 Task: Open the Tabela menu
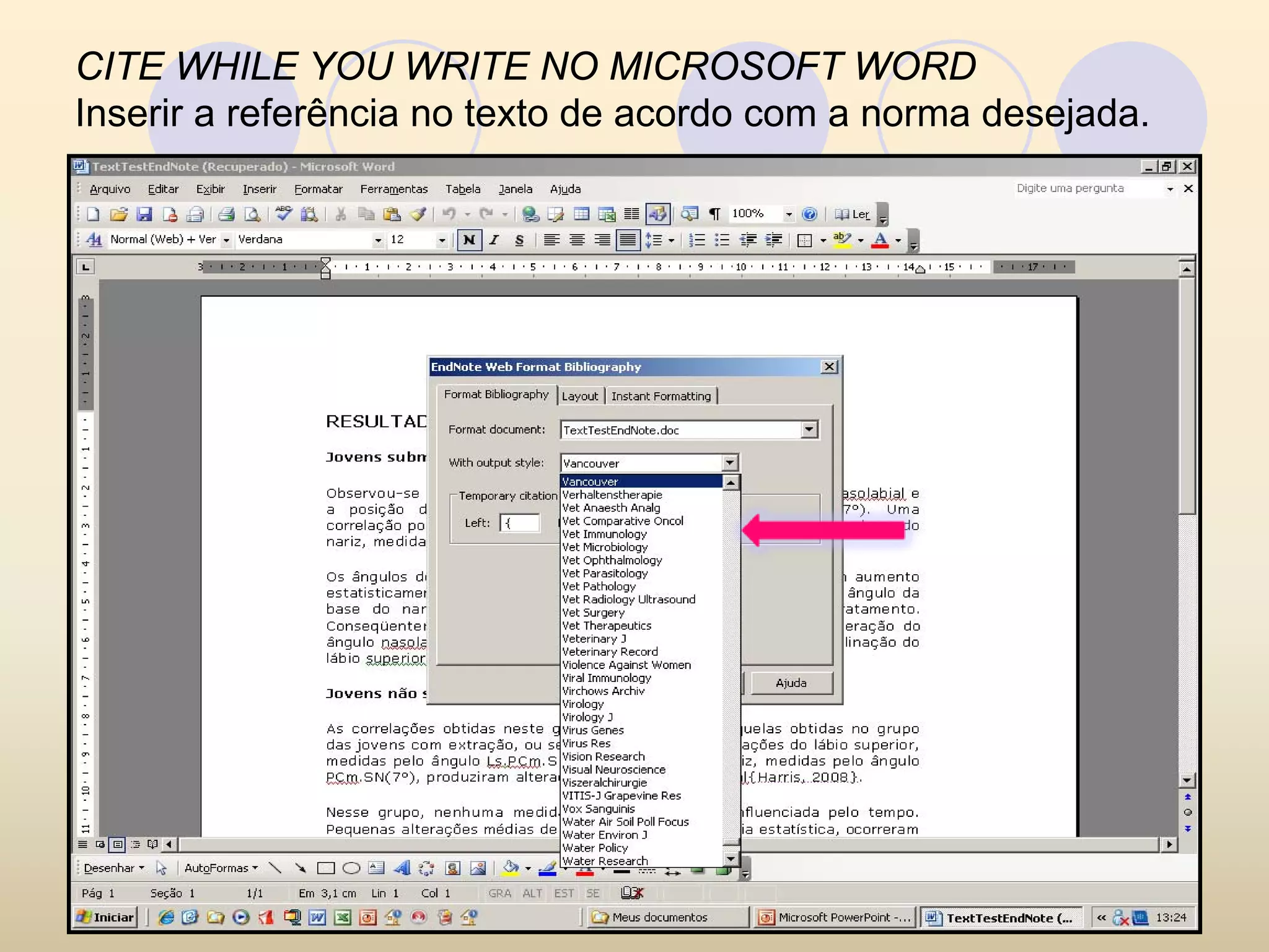[x=463, y=189]
